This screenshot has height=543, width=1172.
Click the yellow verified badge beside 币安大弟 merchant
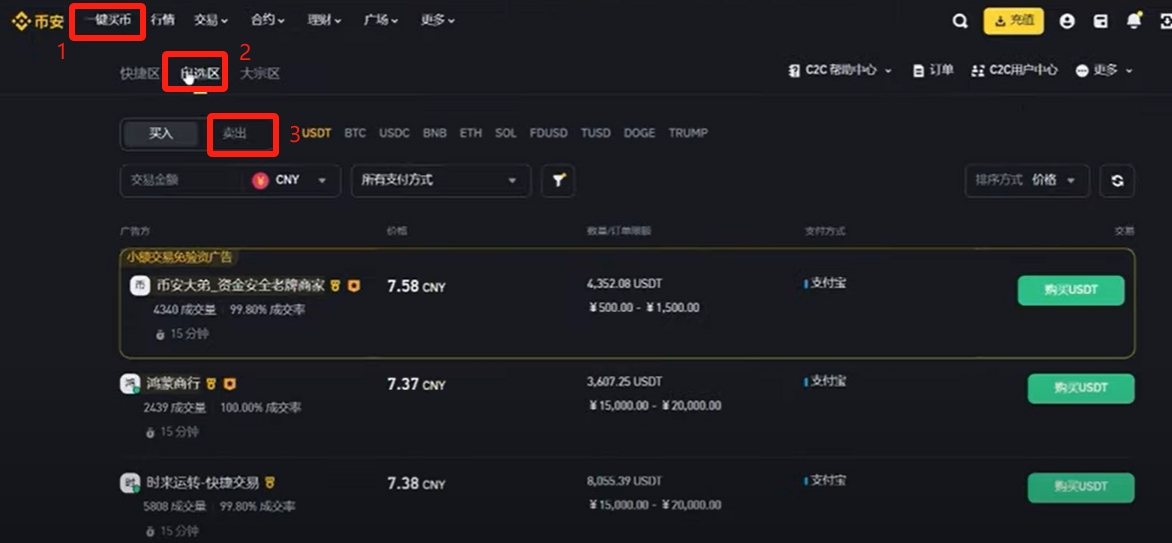pyautogui.click(x=336, y=286)
